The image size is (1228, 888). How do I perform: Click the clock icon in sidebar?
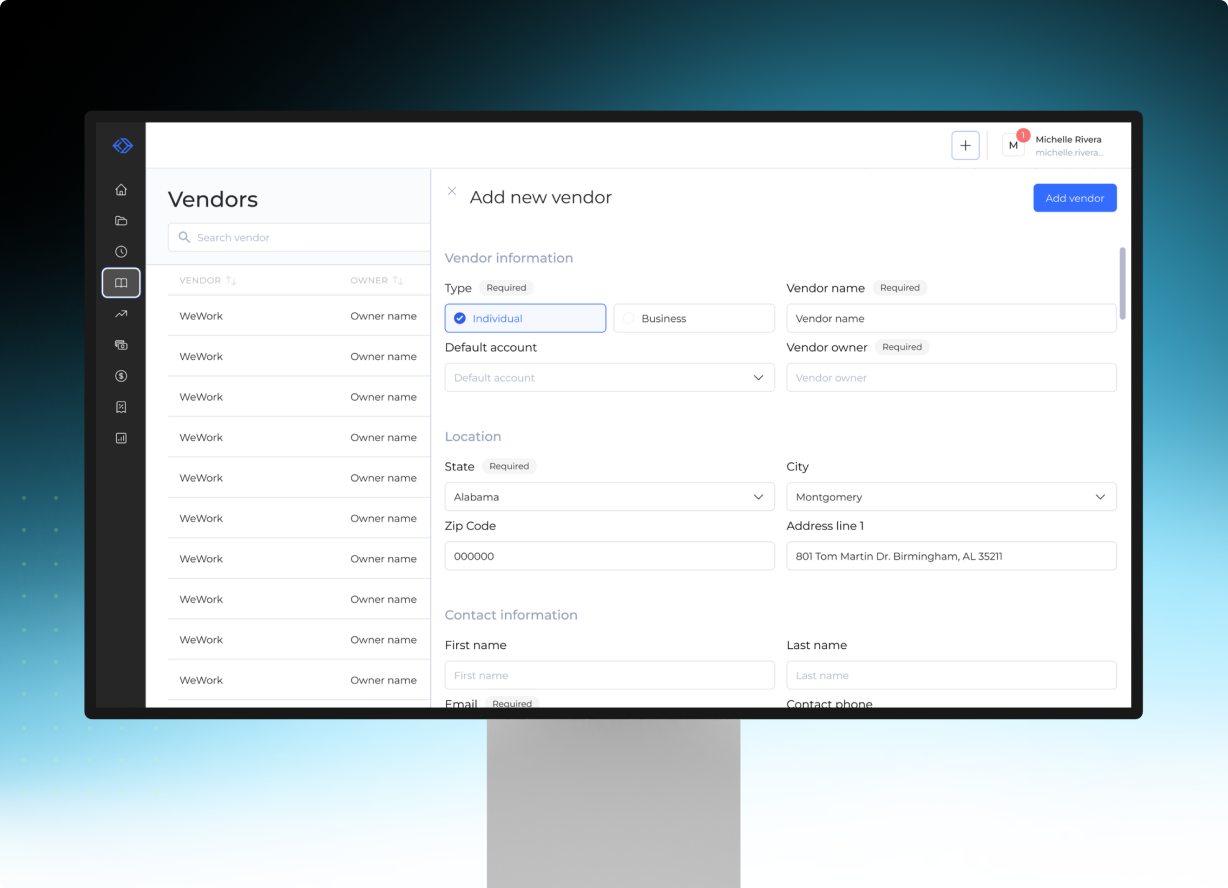[121, 252]
